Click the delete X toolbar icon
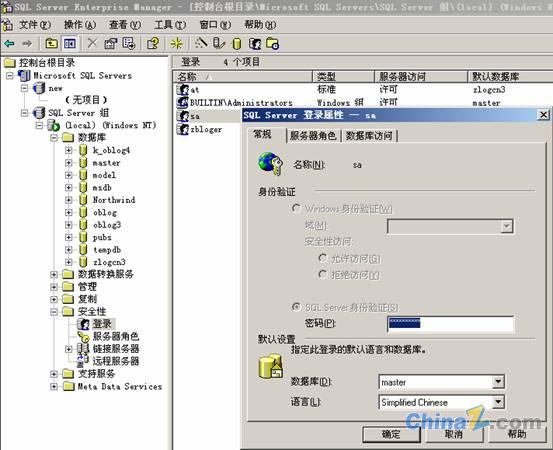The image size is (553, 450). point(92,43)
